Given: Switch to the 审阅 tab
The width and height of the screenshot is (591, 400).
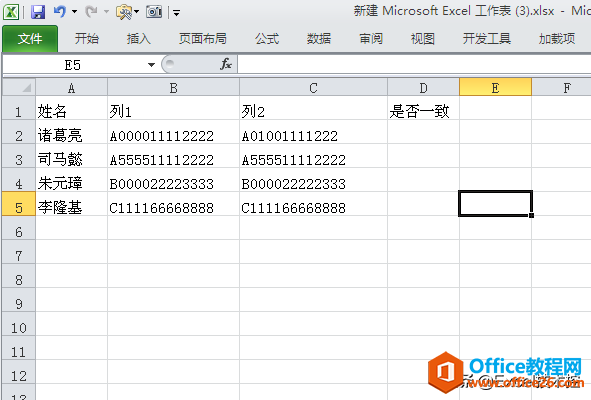Looking at the screenshot, I should (x=371, y=38).
